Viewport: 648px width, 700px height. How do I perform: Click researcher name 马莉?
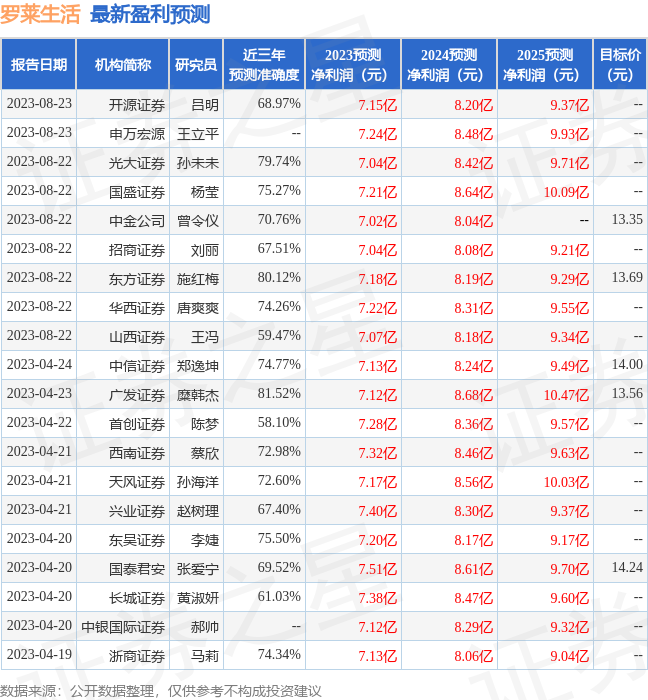[x=205, y=656]
